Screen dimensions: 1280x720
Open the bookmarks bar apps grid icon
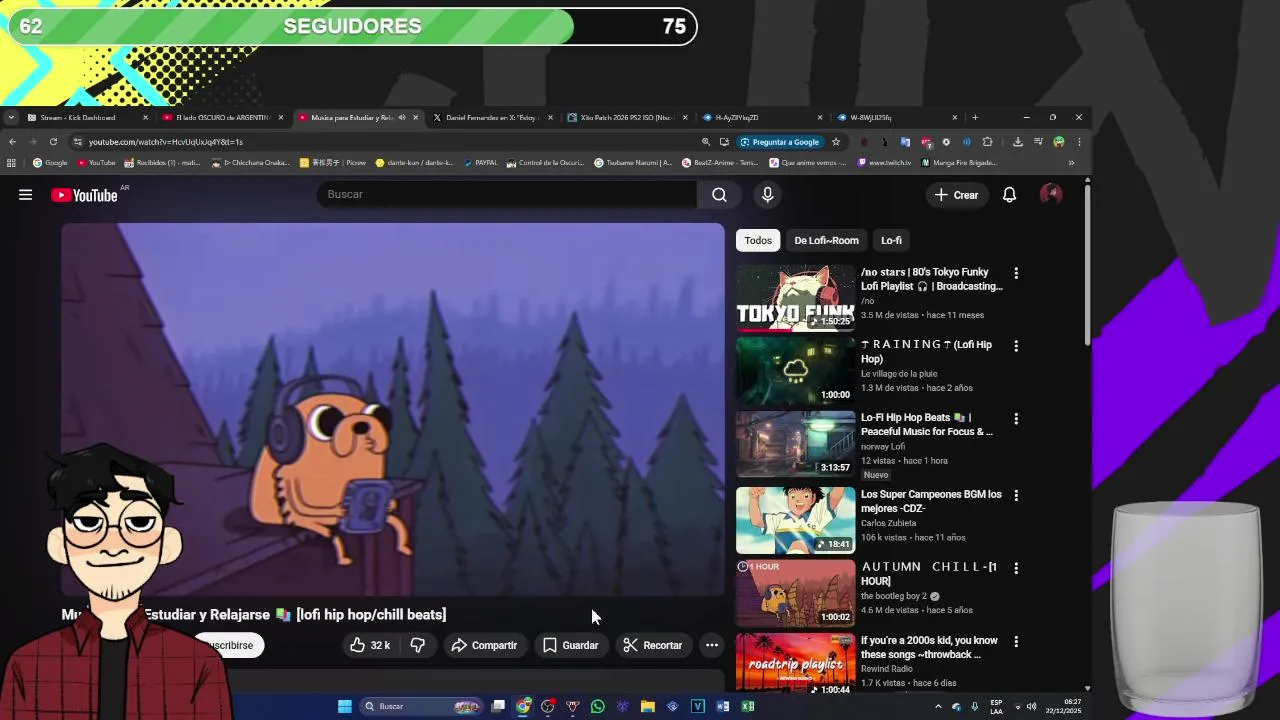click(11, 163)
